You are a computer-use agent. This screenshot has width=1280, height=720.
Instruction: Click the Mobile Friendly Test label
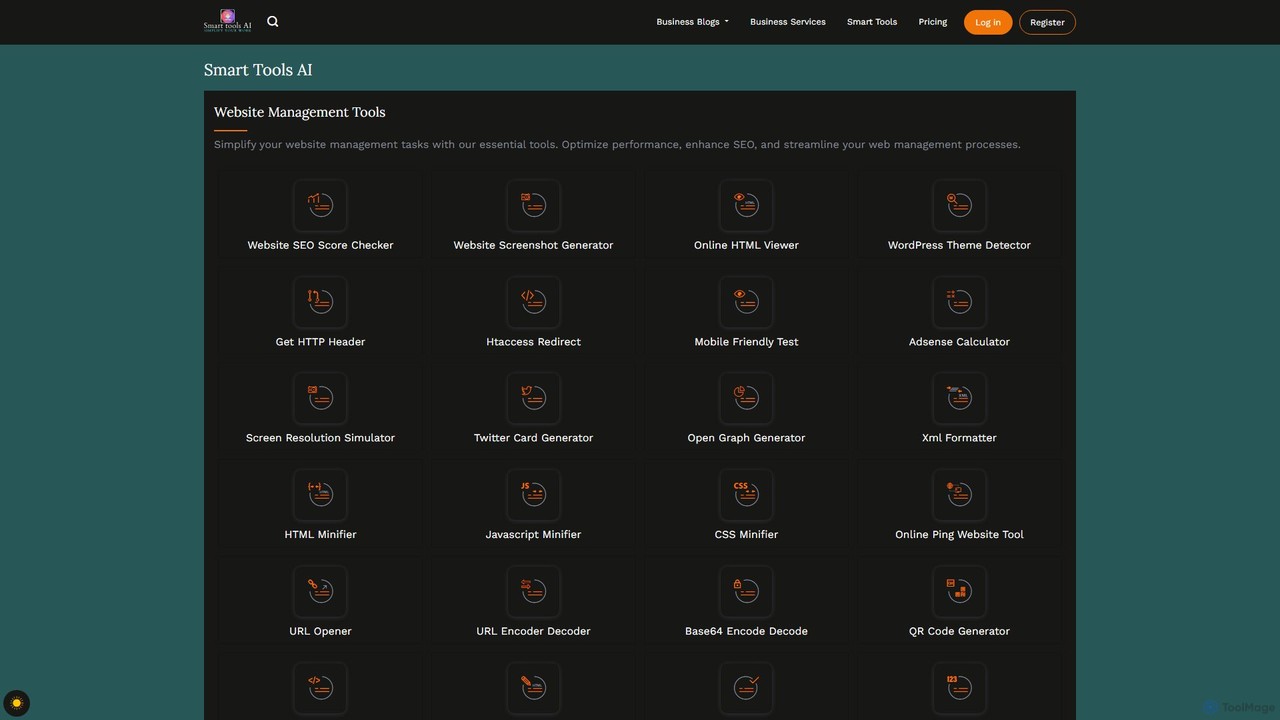pyautogui.click(x=746, y=342)
